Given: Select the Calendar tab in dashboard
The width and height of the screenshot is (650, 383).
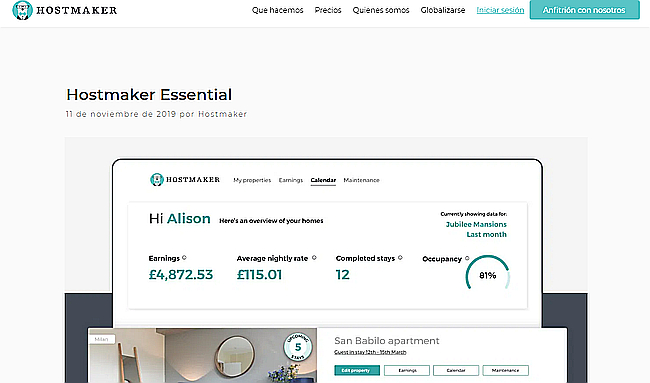Looking at the screenshot, I should [323, 180].
